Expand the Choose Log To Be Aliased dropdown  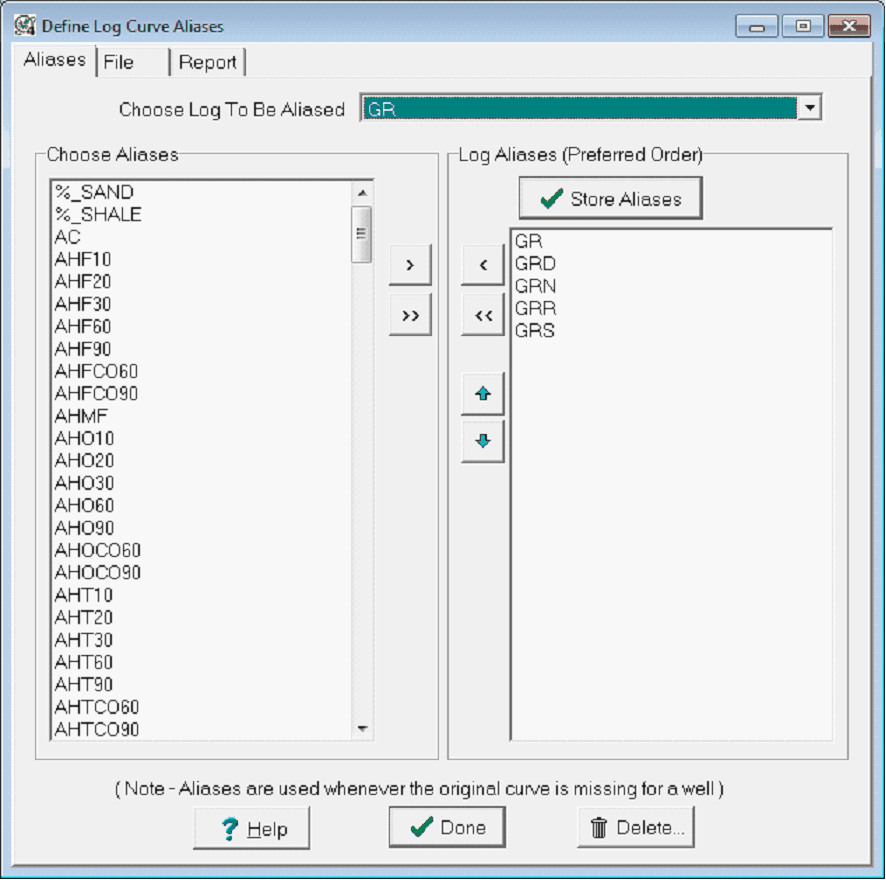coord(810,108)
